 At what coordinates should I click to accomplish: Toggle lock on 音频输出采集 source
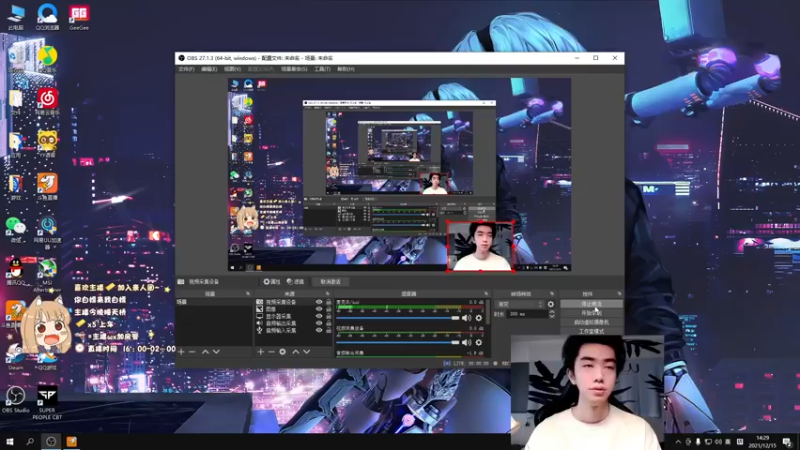[329, 323]
